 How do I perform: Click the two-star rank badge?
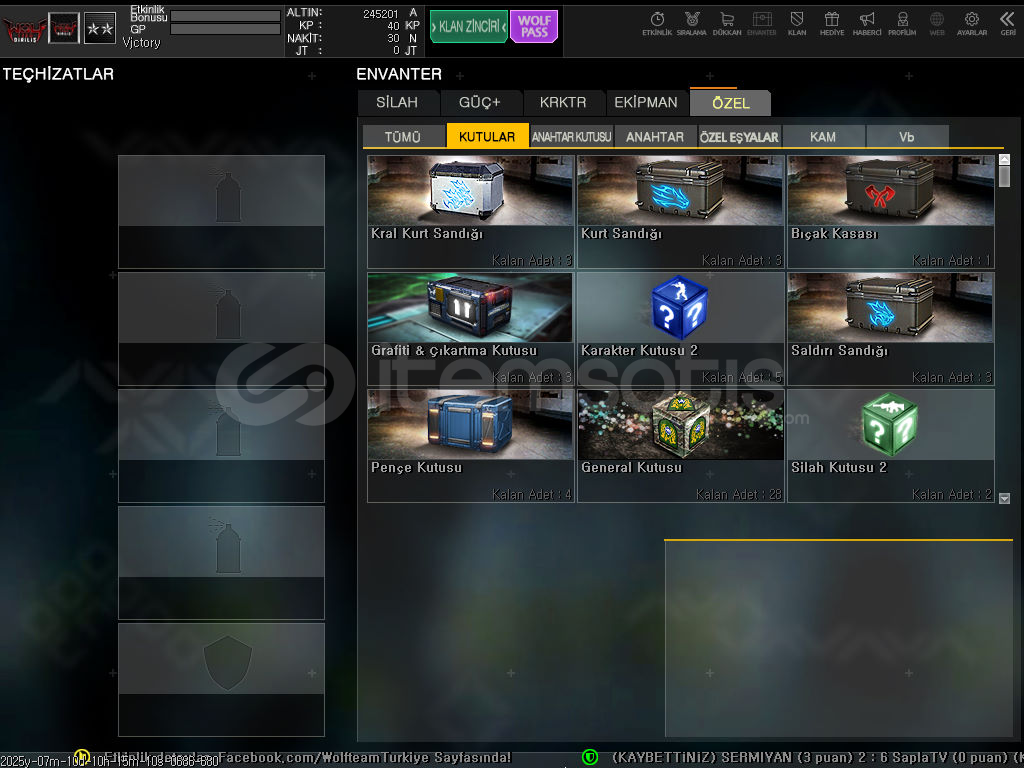[100, 28]
